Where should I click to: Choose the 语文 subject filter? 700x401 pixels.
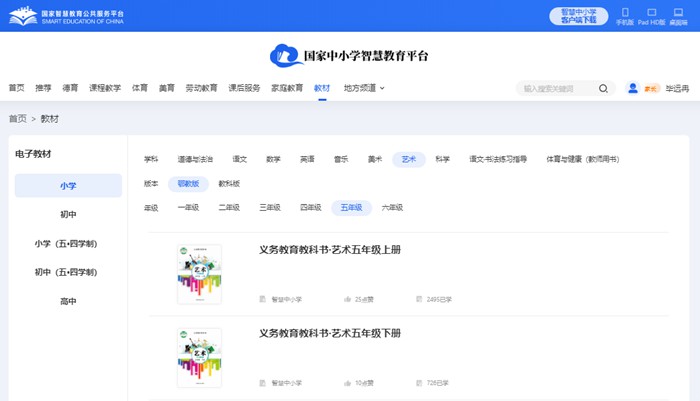(x=240, y=159)
